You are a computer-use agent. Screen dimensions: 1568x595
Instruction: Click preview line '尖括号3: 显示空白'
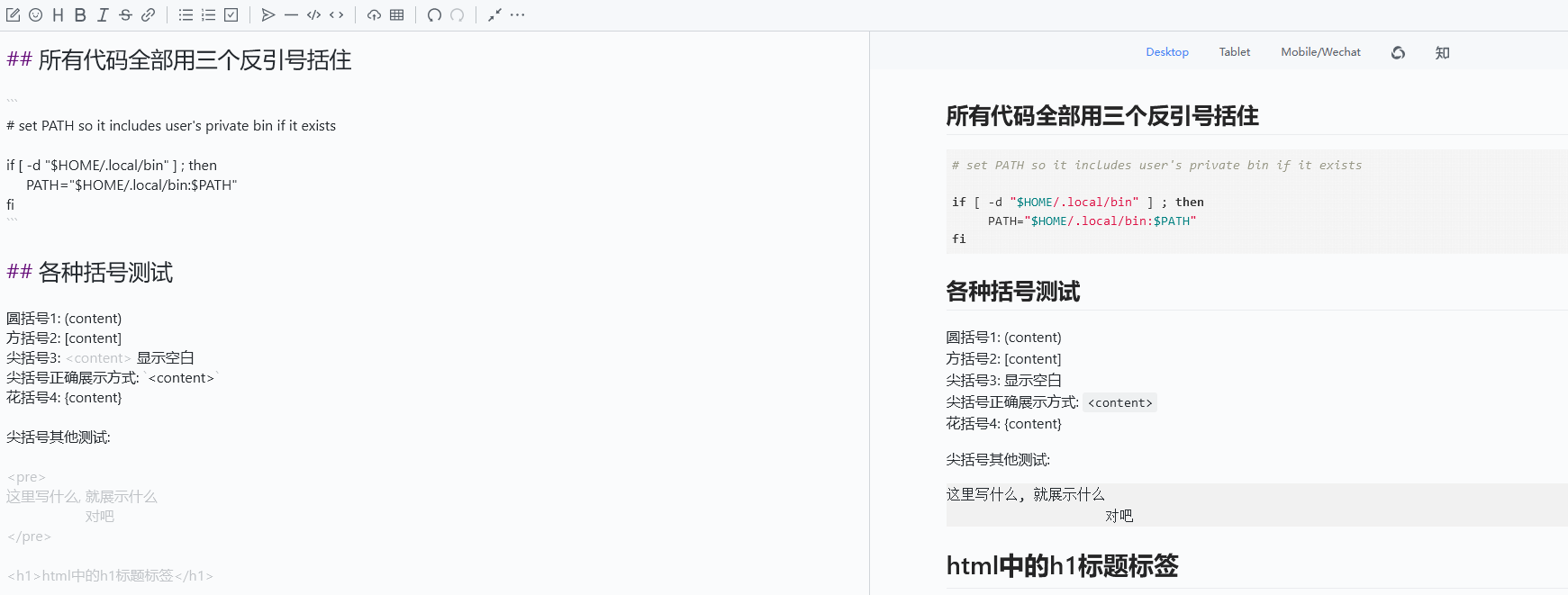tap(1003, 381)
